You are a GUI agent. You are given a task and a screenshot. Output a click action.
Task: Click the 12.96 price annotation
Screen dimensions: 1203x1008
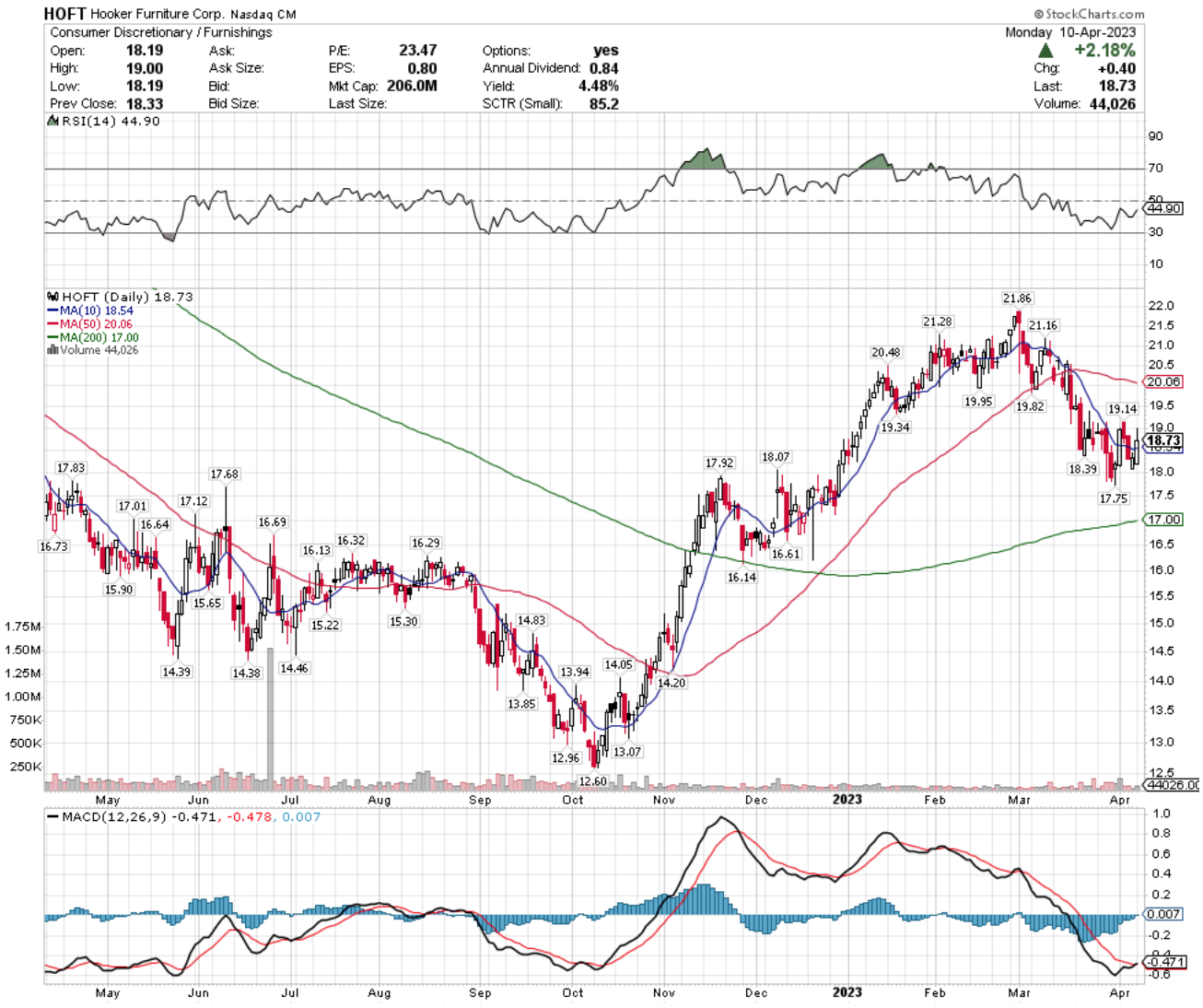pyautogui.click(x=566, y=758)
